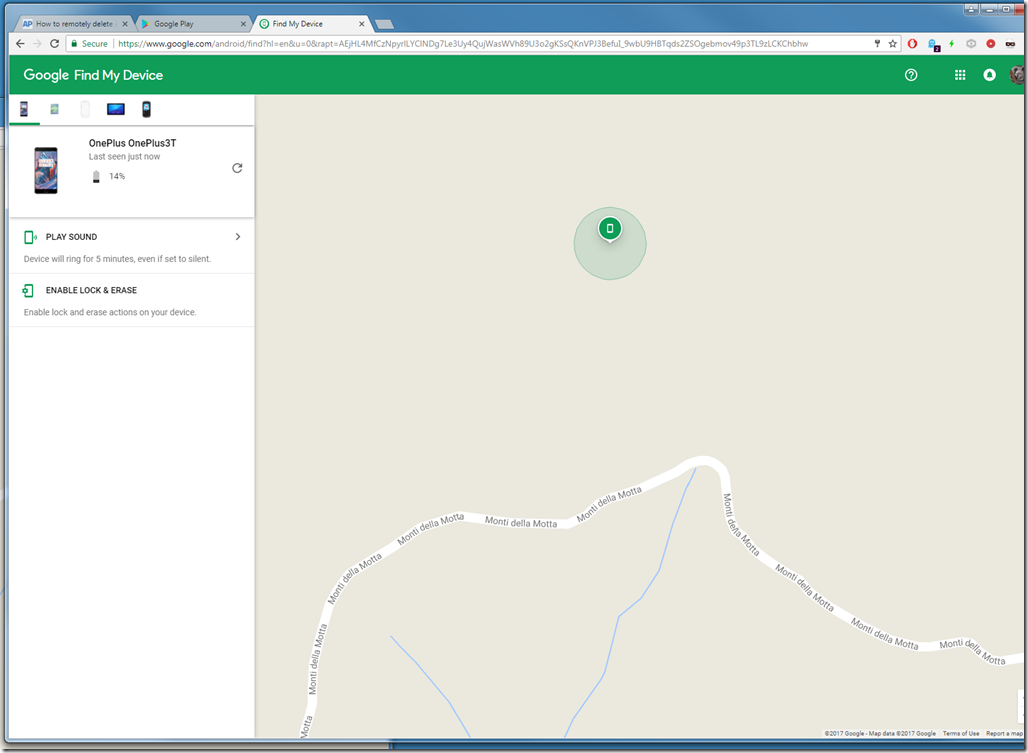Reload the page in browser
The image size is (1028, 753).
pyautogui.click(x=54, y=44)
